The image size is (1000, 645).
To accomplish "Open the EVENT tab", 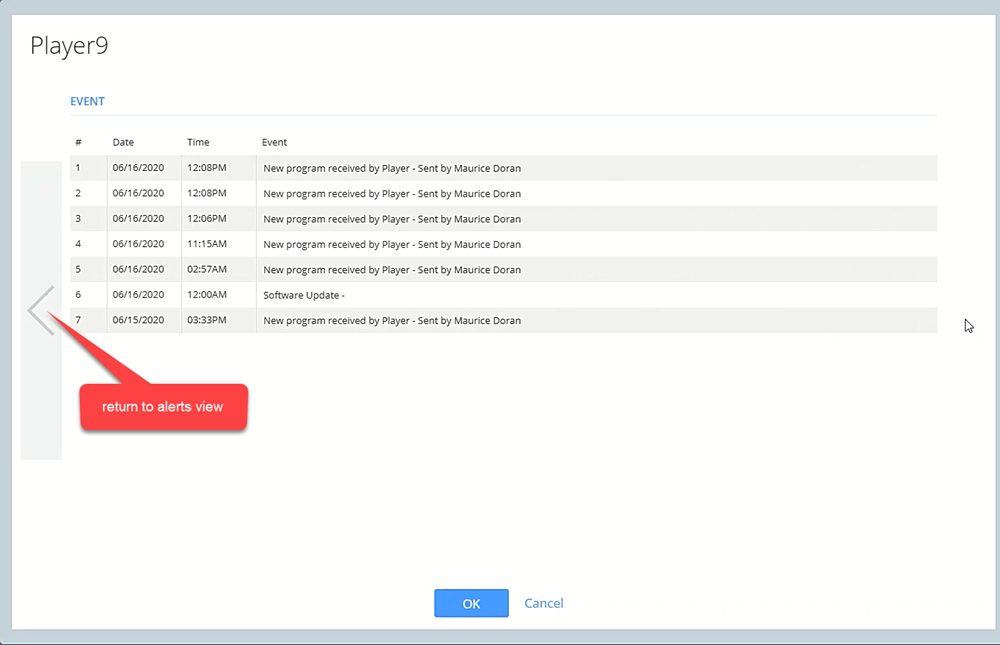I will coord(87,101).
